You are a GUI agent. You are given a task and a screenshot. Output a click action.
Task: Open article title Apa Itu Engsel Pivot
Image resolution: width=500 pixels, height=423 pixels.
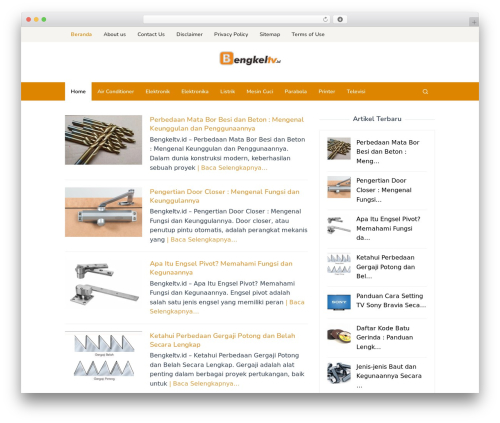coord(221,268)
